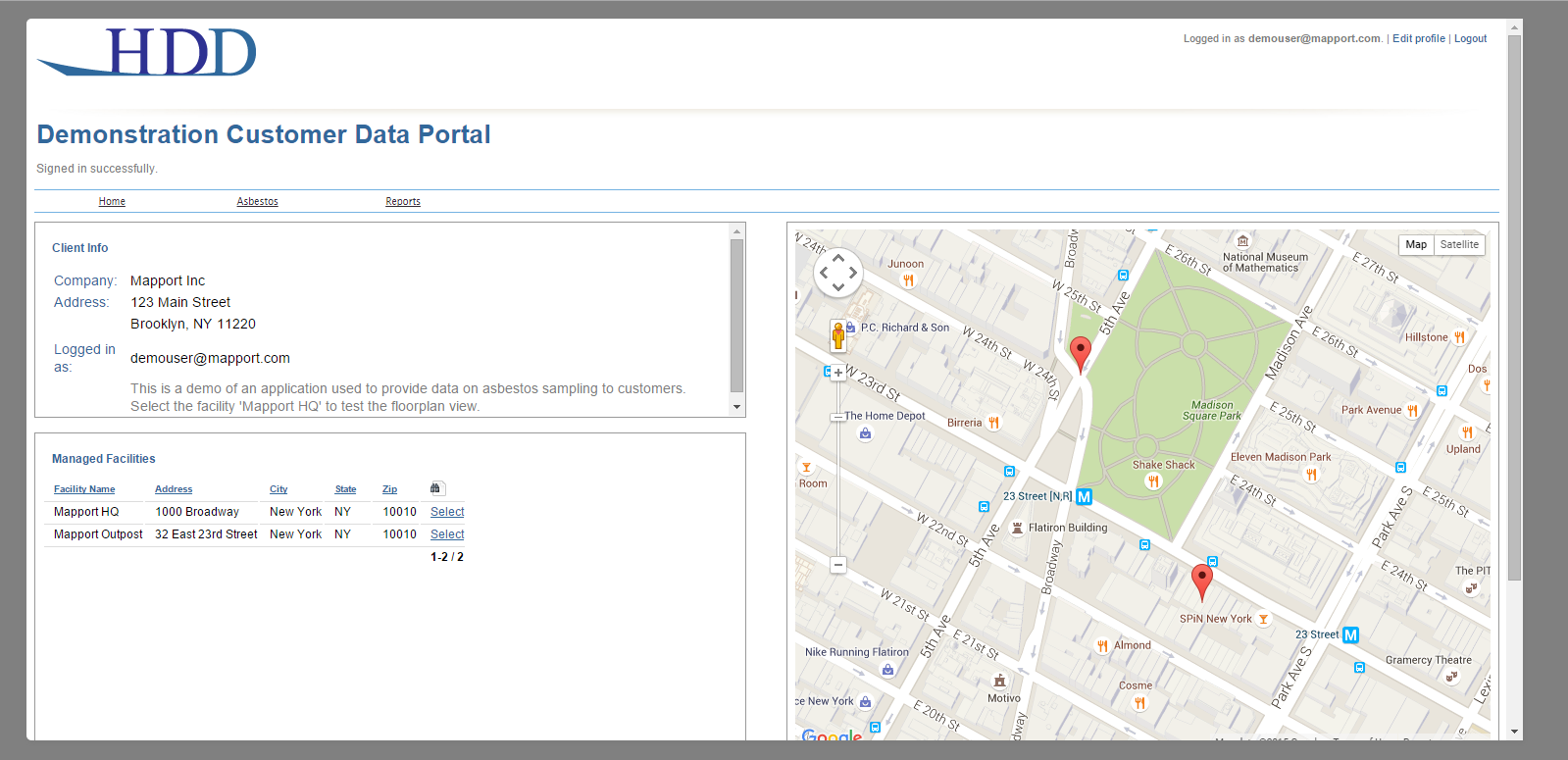Viewport: 1568px width, 760px height.
Task: Pan the map right
Action: [853, 273]
